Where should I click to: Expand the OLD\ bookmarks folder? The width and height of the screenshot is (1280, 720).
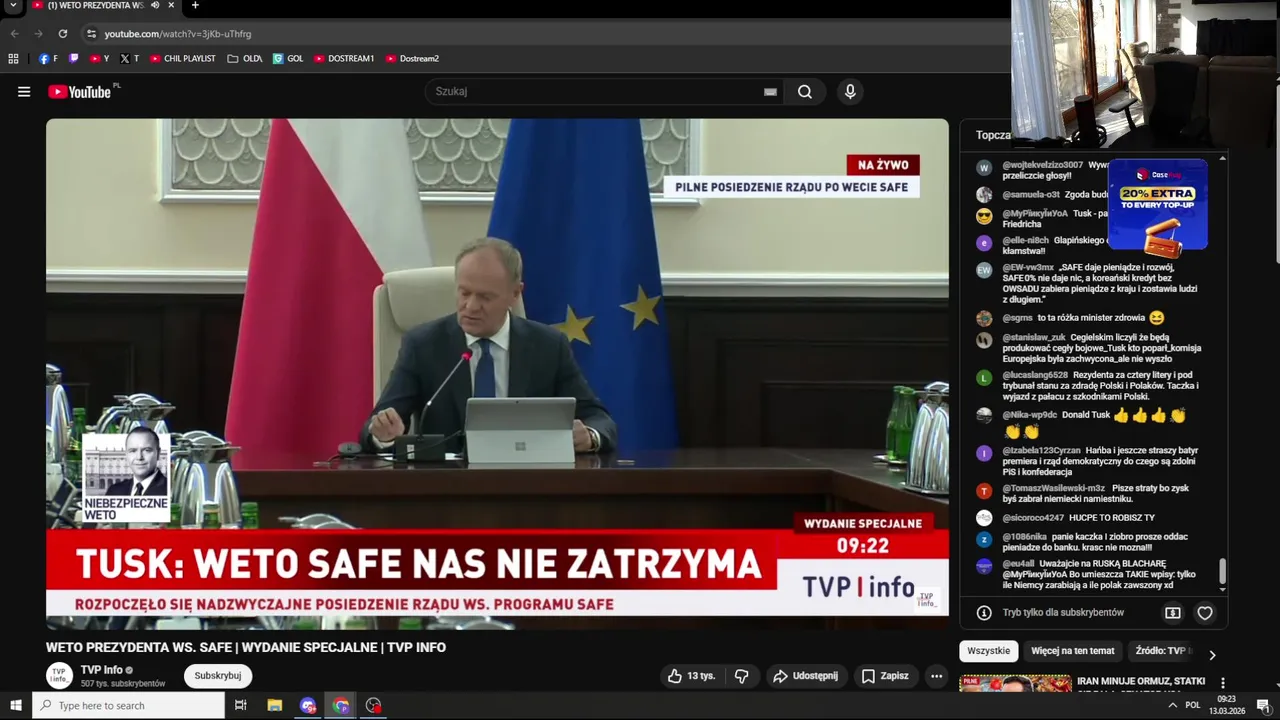point(245,59)
